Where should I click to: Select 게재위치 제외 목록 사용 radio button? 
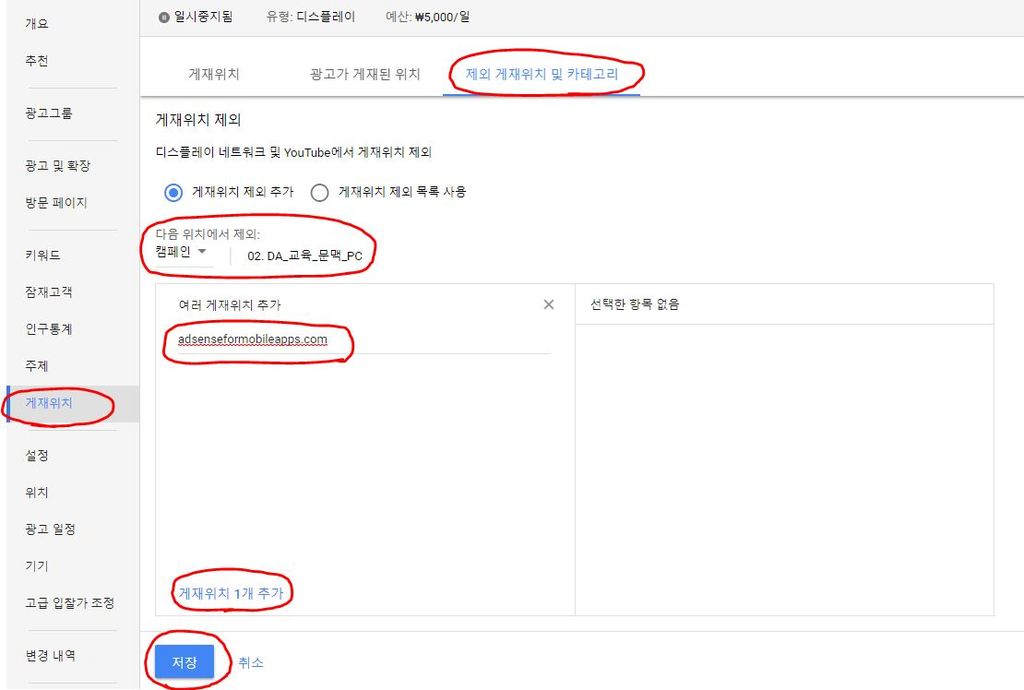[x=320, y=192]
